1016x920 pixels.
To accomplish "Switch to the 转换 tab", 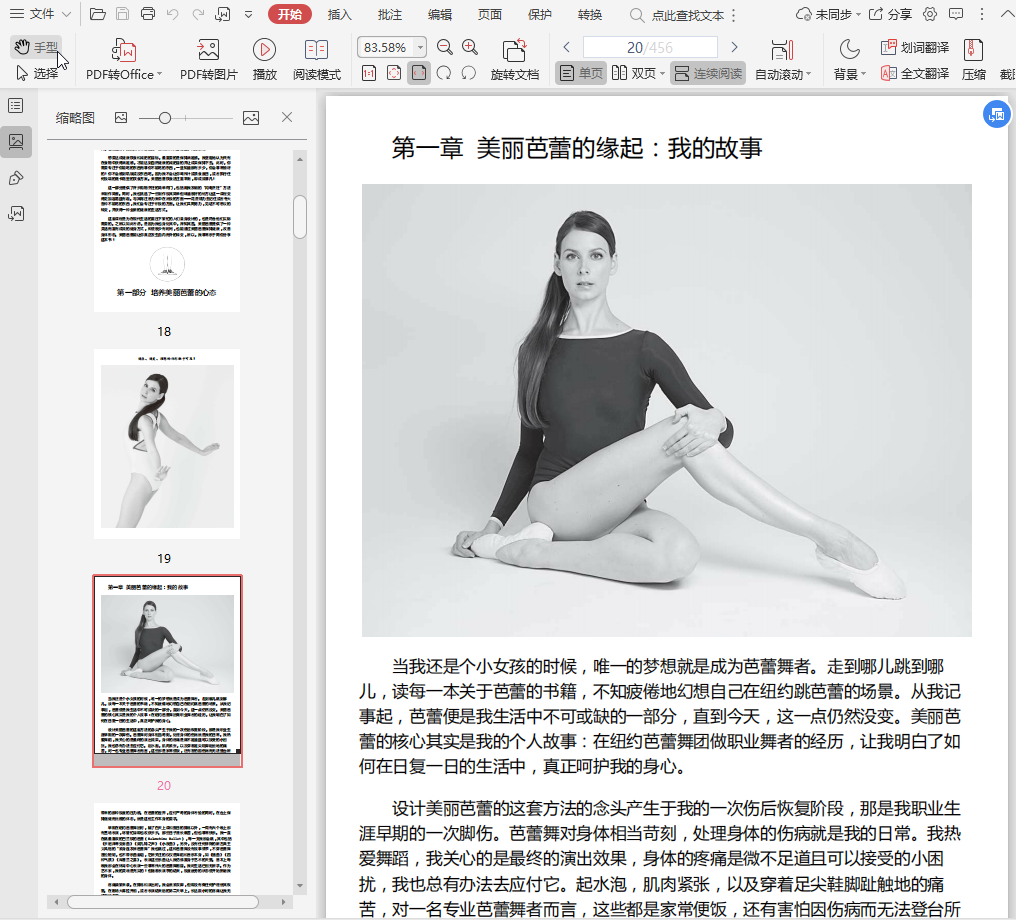I will (590, 14).
